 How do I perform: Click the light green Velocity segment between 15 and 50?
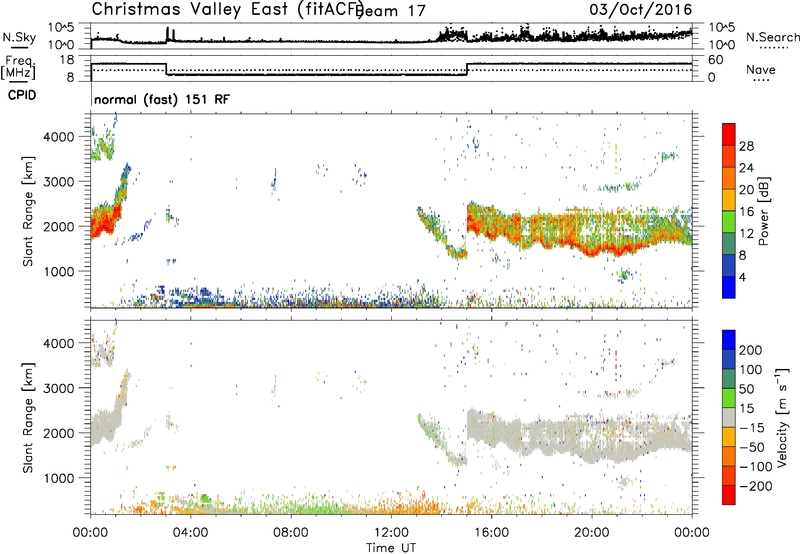point(729,398)
